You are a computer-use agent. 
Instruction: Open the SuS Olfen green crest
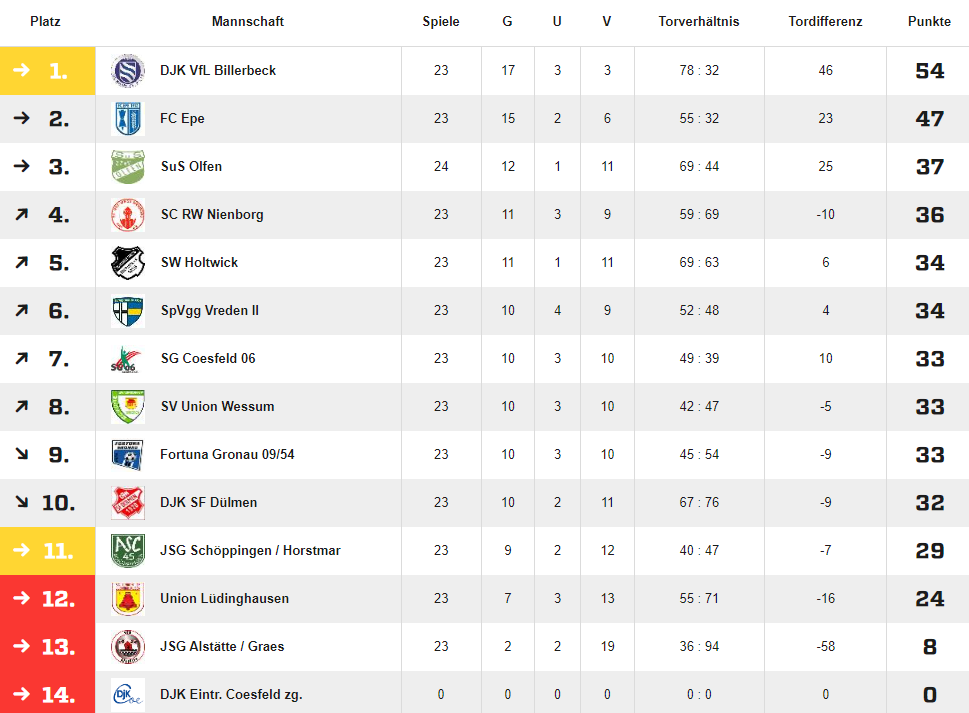128,167
